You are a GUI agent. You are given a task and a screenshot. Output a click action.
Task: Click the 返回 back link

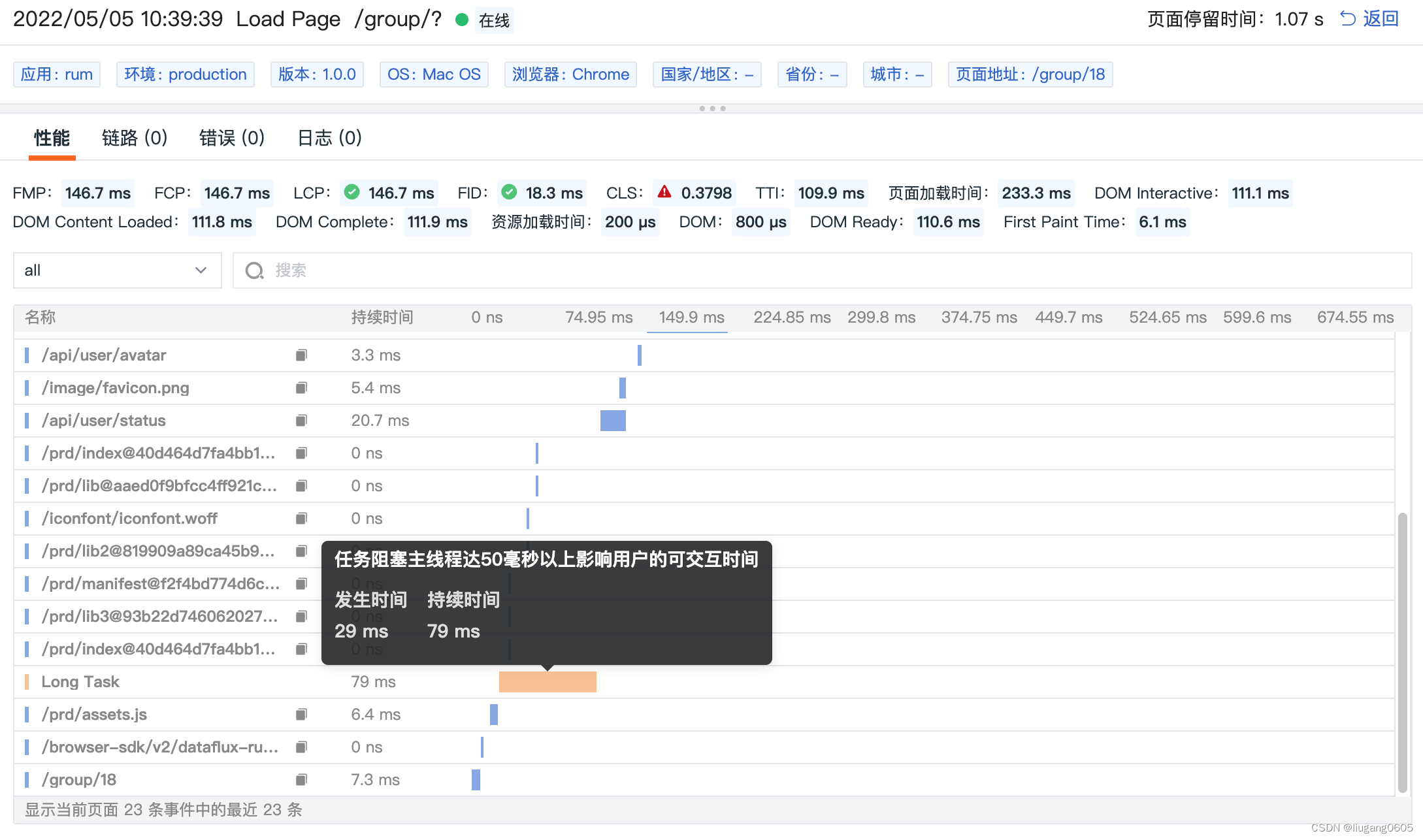coord(1381,18)
